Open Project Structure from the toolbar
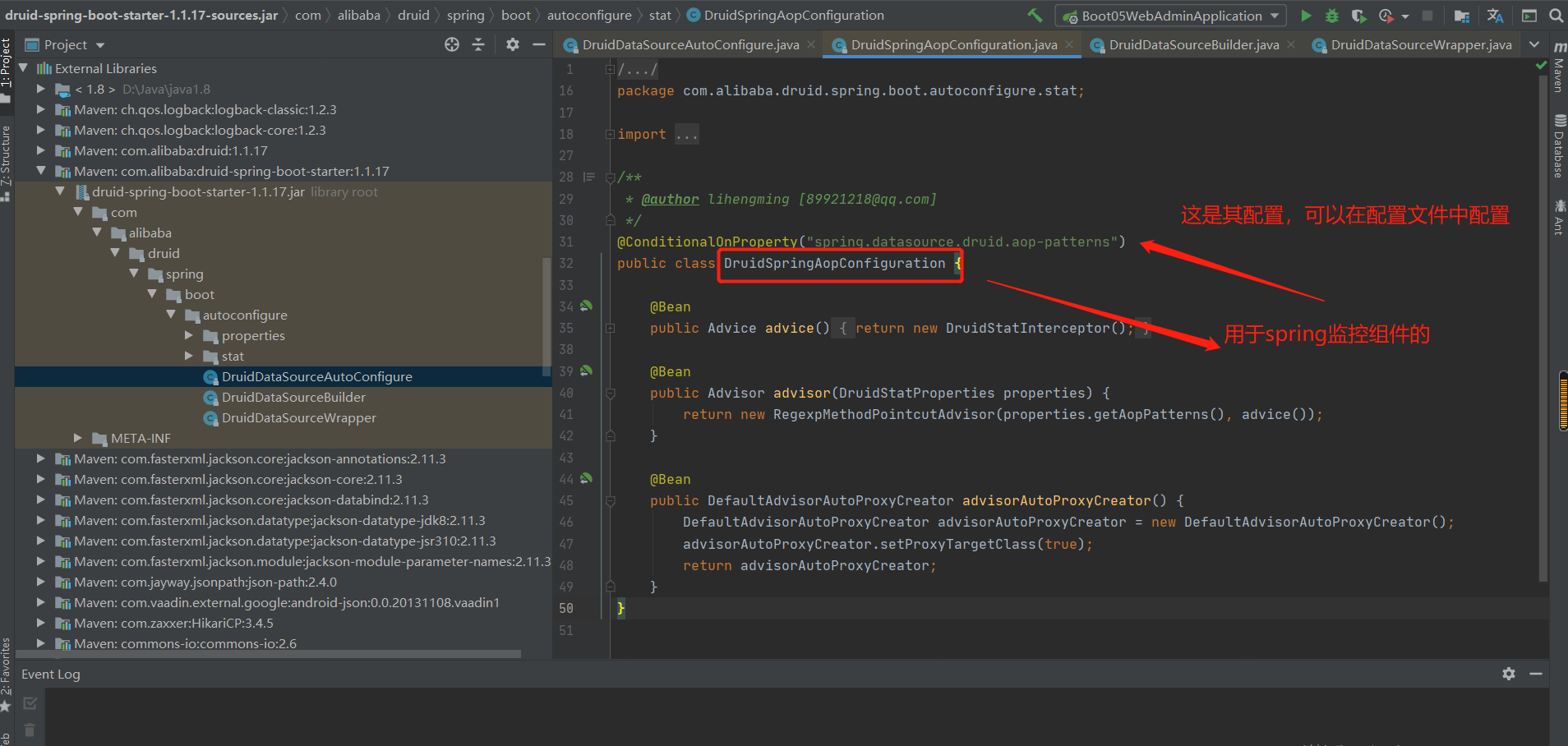The image size is (1568, 746). pos(1462,16)
